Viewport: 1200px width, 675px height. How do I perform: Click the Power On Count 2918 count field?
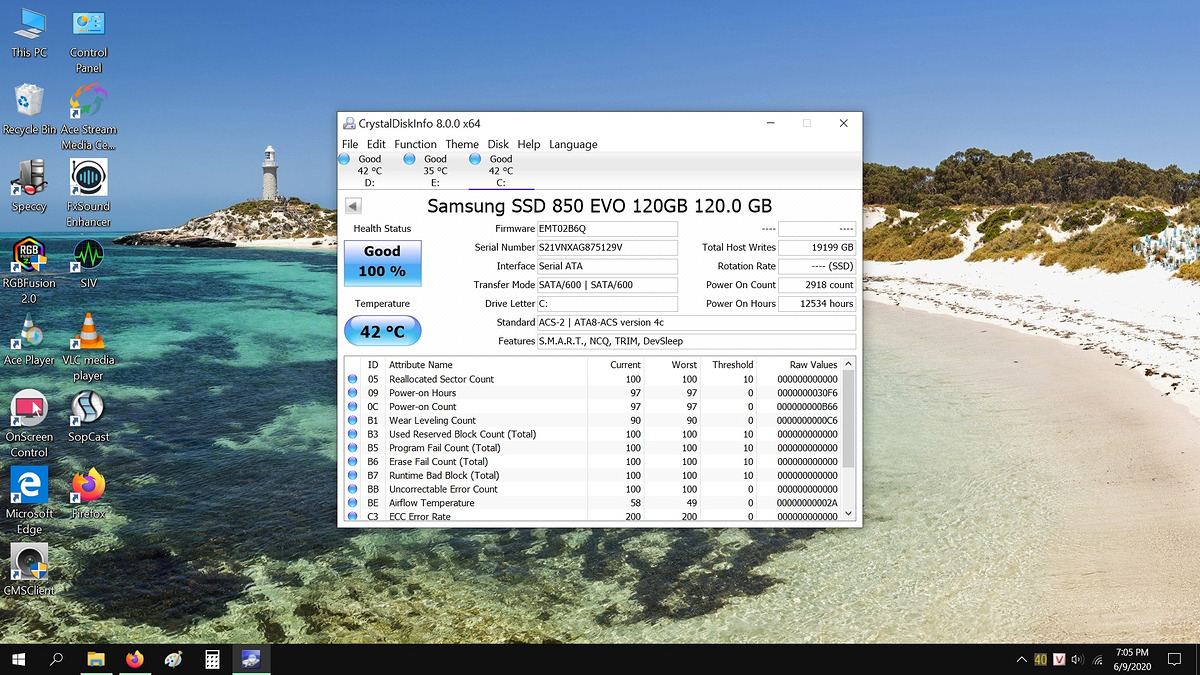click(x=817, y=285)
